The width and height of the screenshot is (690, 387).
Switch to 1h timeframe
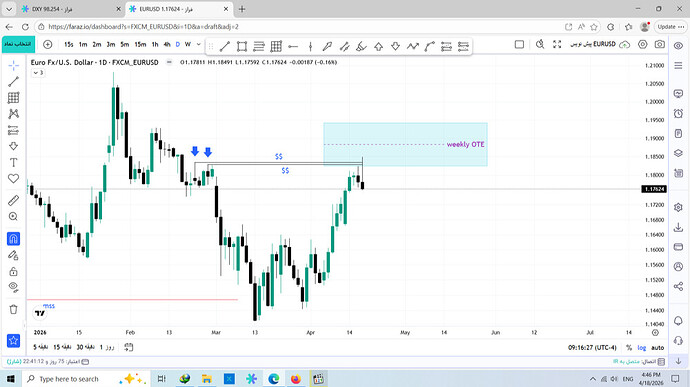click(155, 44)
